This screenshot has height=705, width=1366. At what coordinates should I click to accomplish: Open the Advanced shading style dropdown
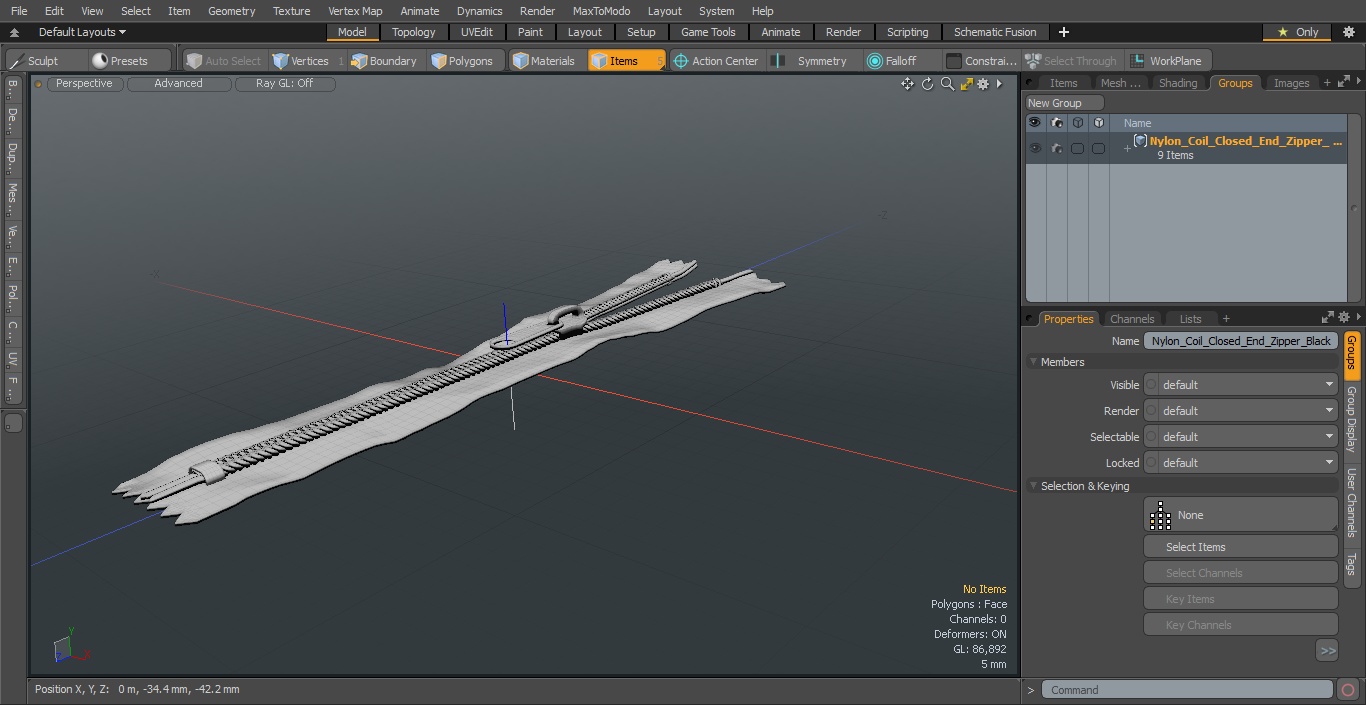coord(178,84)
